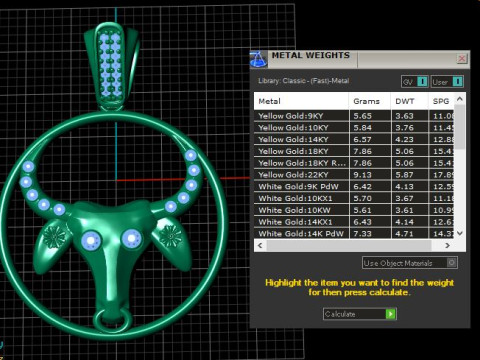Sort by the DWT column header
Screen dimensions: 480x360
(x=409, y=101)
